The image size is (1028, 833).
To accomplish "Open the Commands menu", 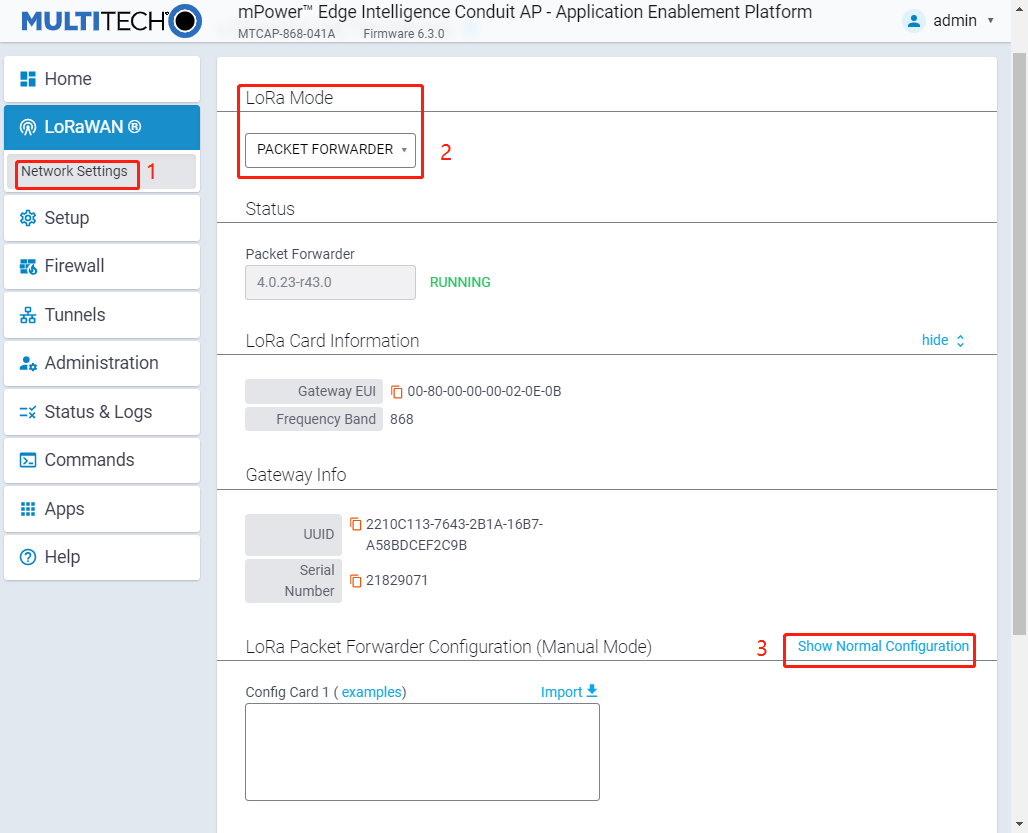I will (x=102, y=460).
